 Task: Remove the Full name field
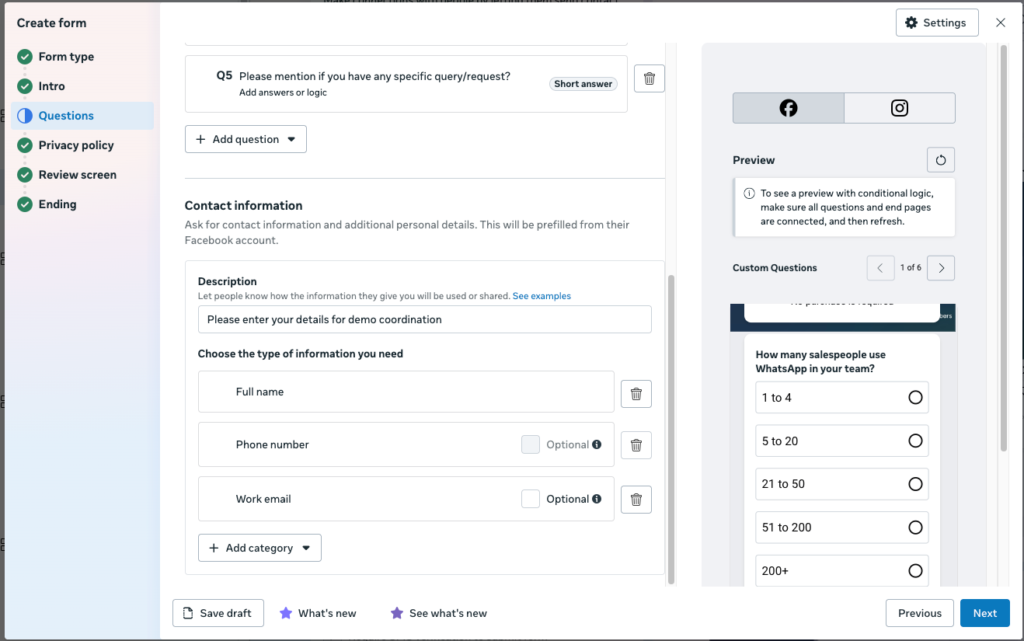(x=636, y=394)
